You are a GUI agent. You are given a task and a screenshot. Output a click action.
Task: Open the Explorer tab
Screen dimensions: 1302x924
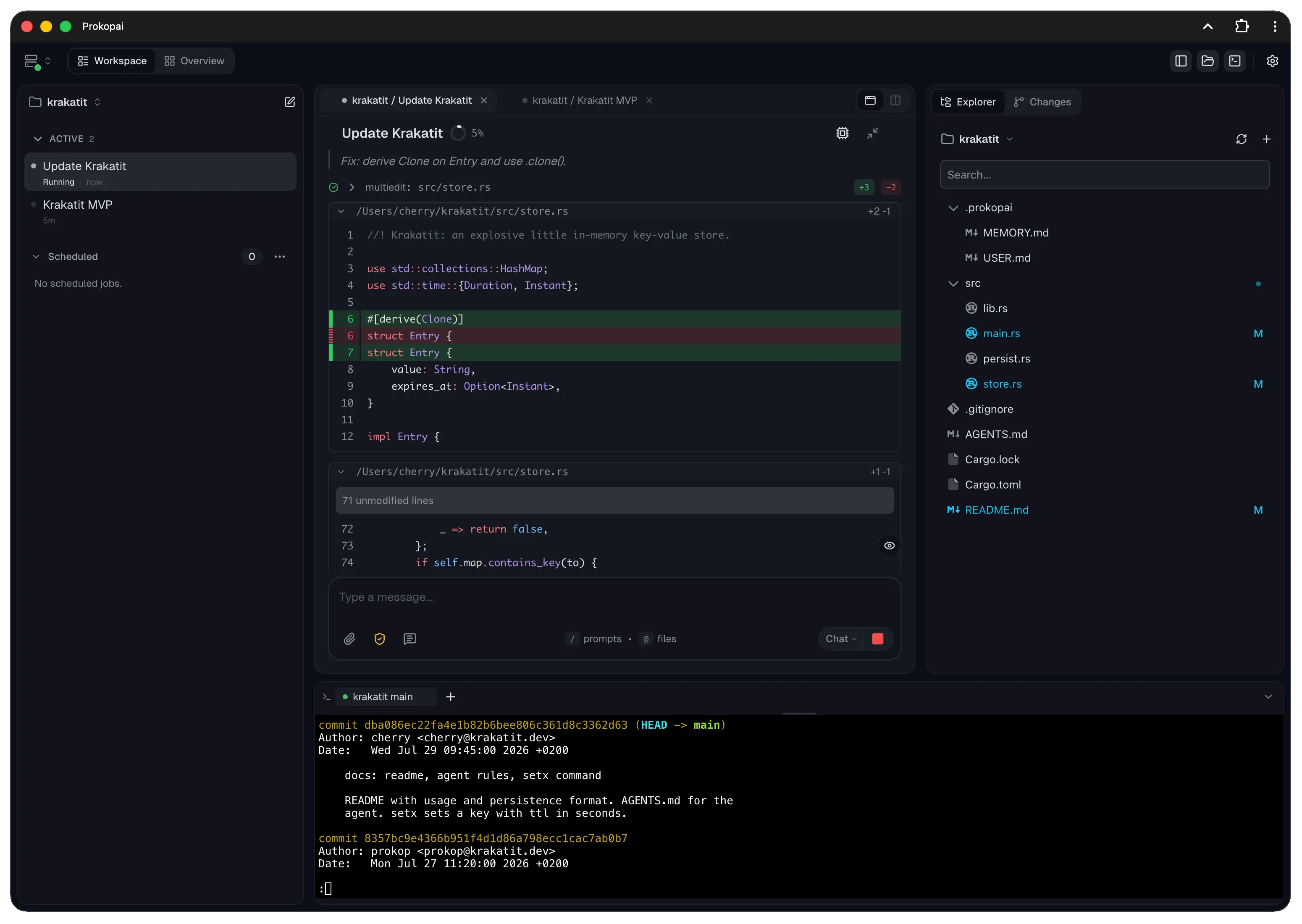coord(968,102)
